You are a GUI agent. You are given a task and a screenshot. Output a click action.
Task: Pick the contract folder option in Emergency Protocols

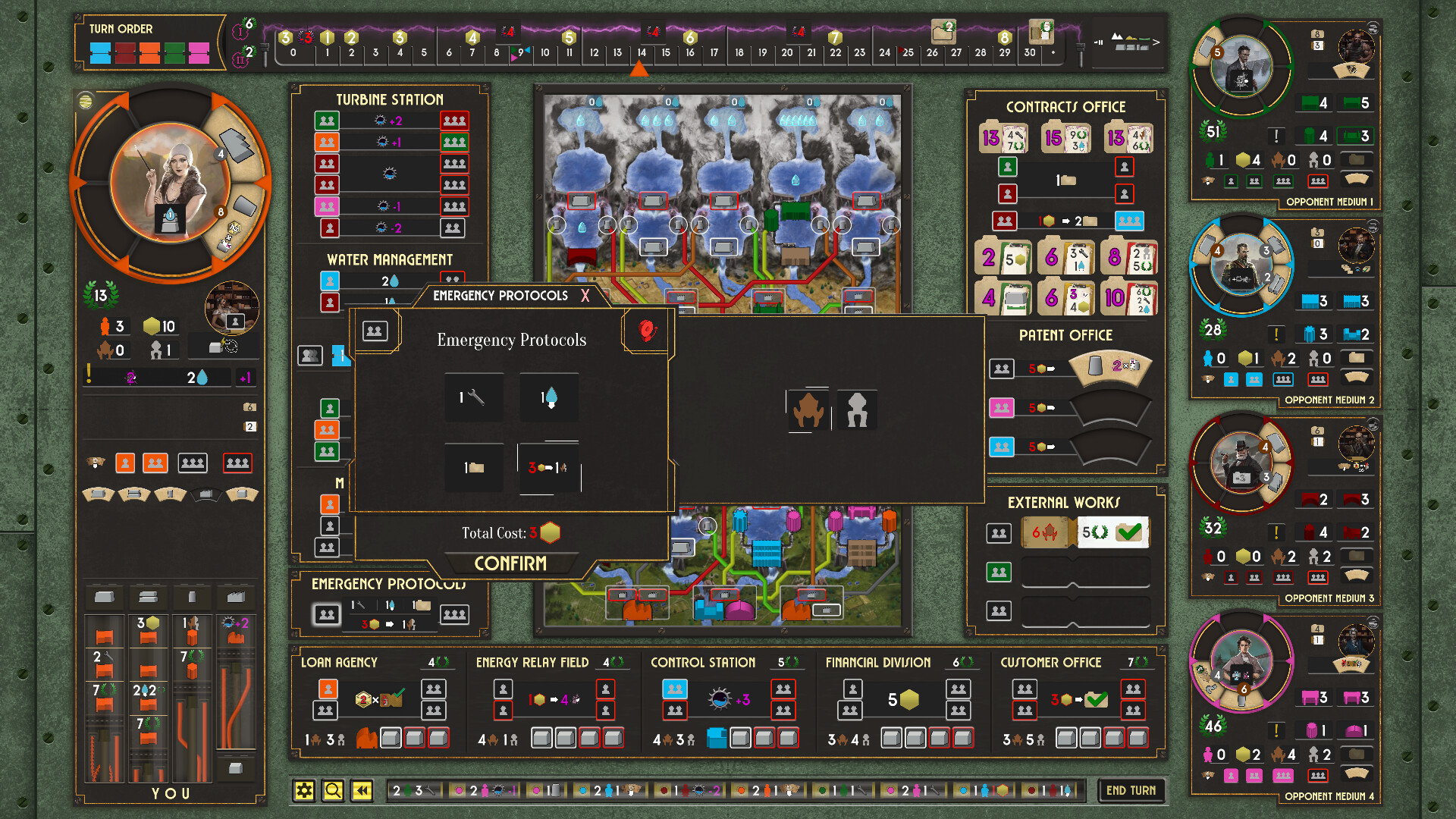pos(473,467)
